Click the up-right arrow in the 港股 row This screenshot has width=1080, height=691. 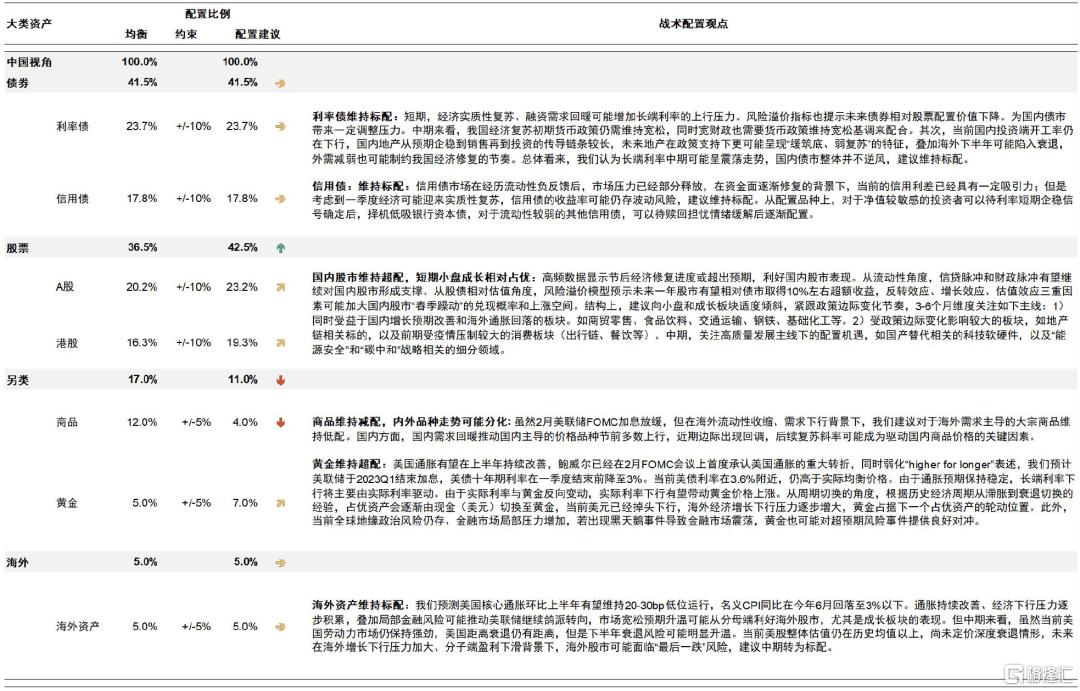pos(280,343)
